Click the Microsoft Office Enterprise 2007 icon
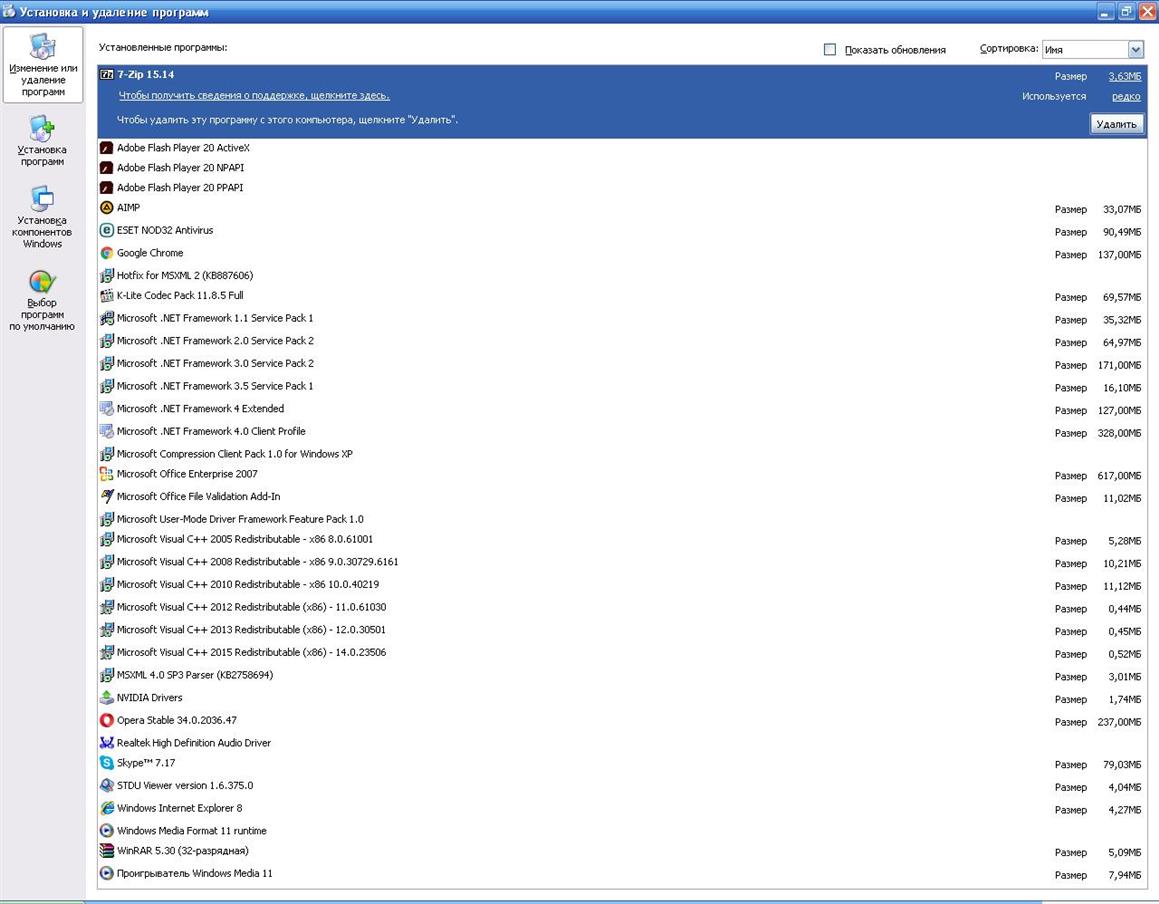The image size is (1159, 904). point(106,475)
